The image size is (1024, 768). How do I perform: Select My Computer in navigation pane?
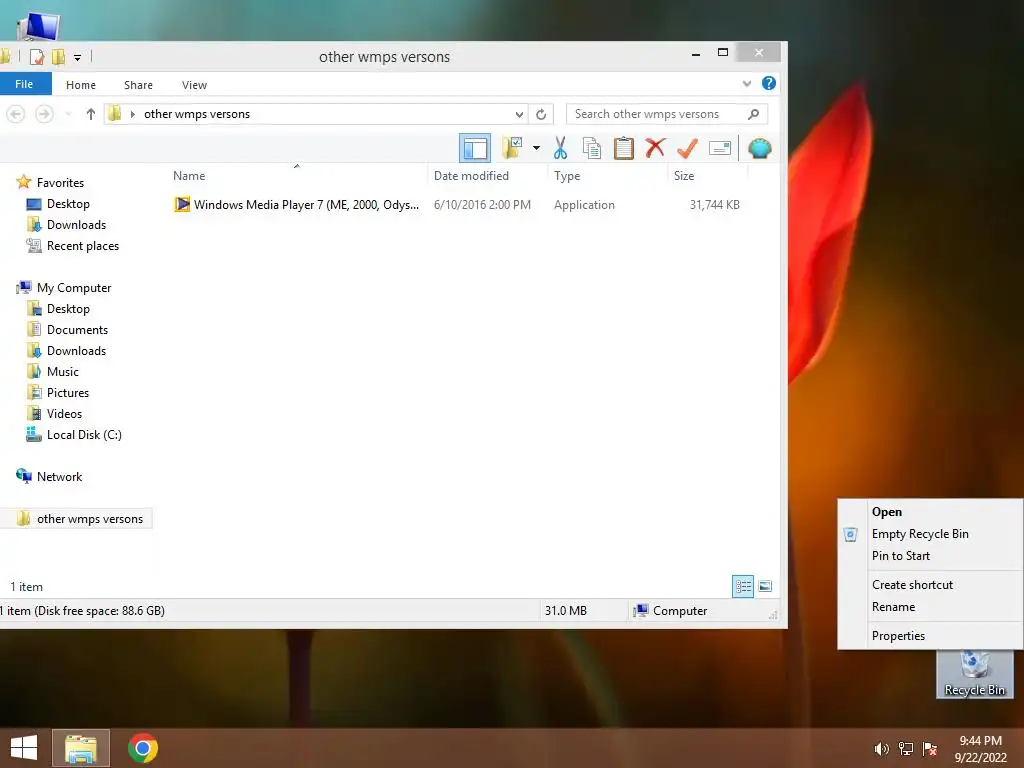pos(74,288)
